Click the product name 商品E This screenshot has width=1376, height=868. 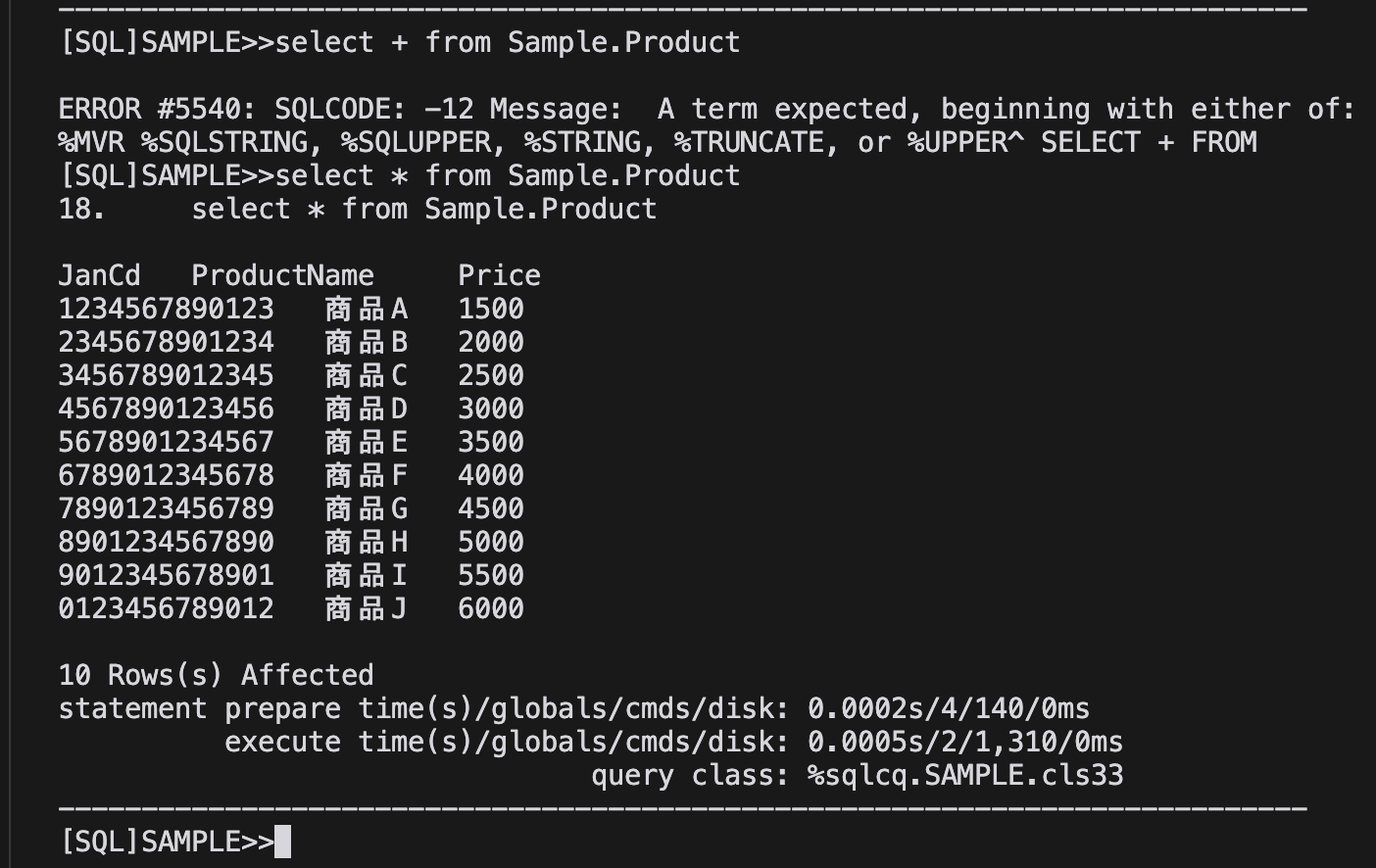(x=366, y=442)
